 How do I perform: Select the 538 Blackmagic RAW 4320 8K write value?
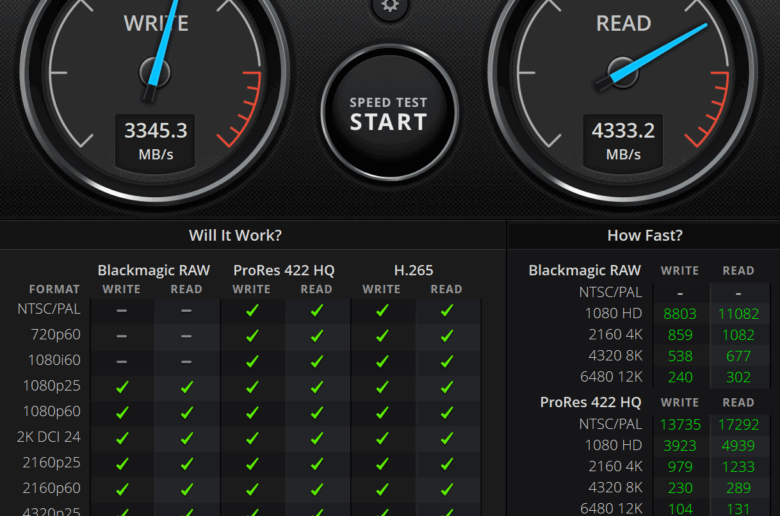point(680,356)
